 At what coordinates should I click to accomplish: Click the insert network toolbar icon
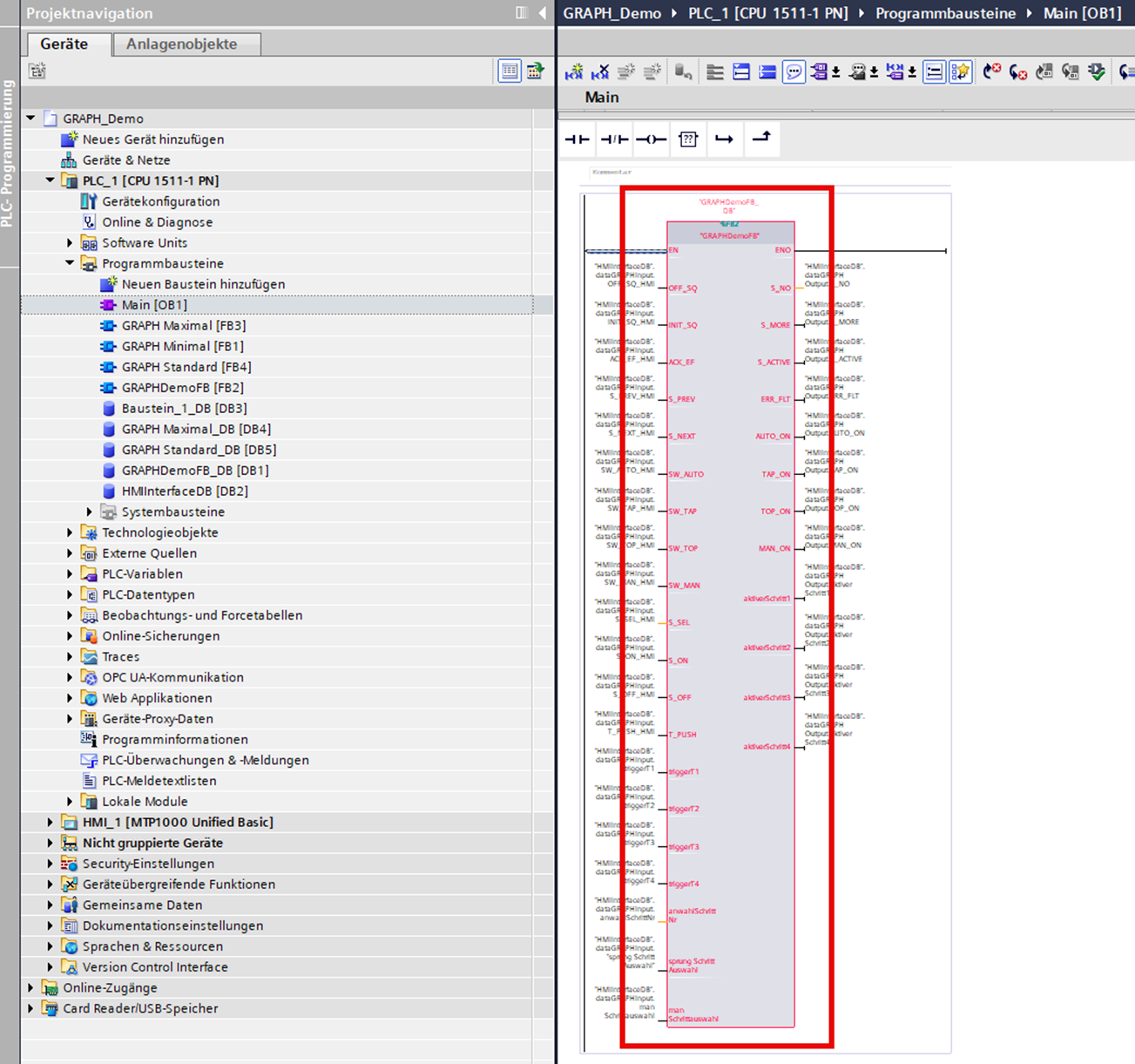click(x=574, y=72)
